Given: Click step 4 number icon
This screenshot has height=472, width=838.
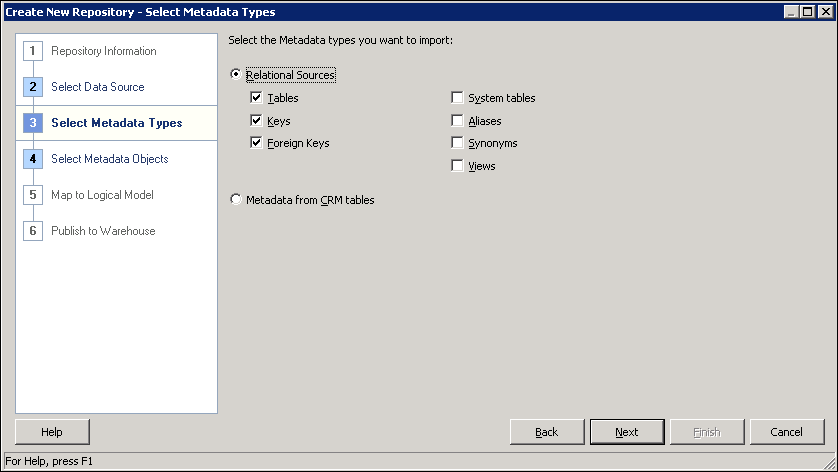Looking at the screenshot, I should [x=33, y=159].
